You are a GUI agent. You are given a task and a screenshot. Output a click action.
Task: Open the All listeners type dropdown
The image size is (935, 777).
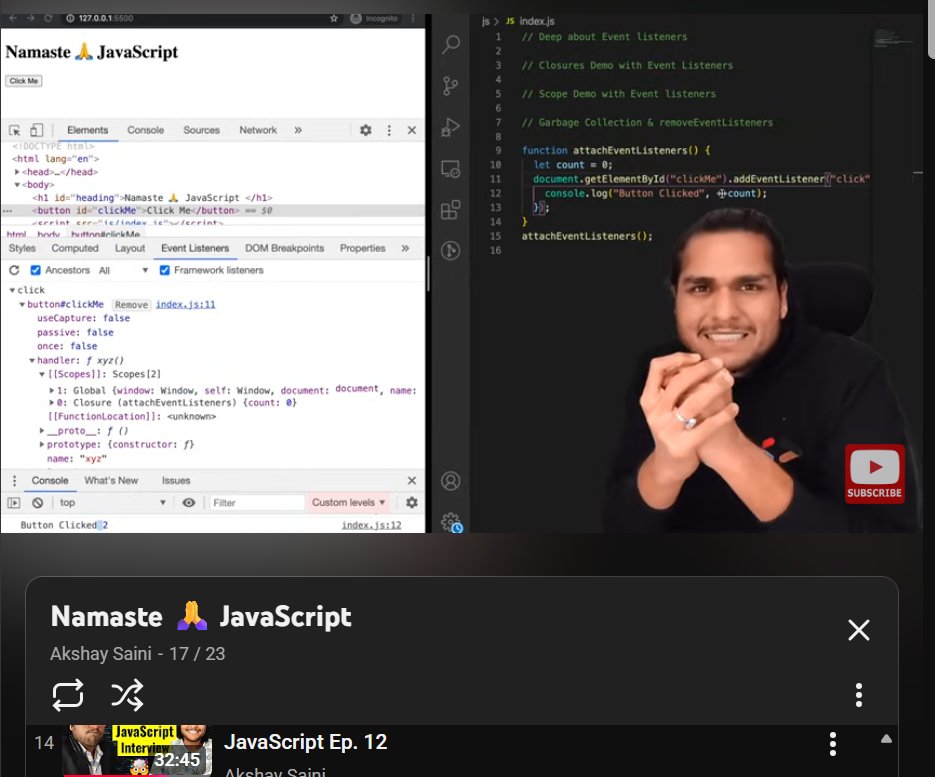click(x=123, y=270)
